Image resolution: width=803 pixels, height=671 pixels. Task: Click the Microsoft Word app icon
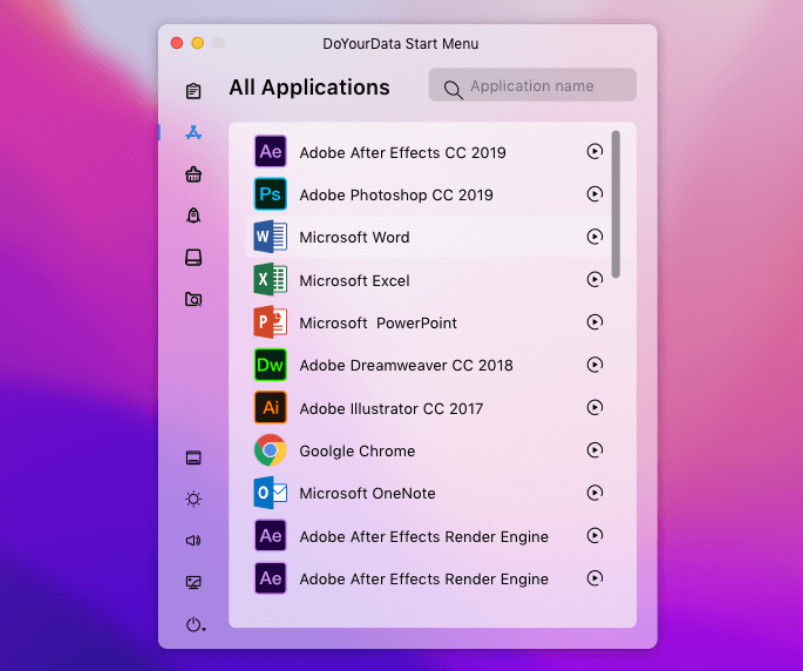click(x=270, y=237)
